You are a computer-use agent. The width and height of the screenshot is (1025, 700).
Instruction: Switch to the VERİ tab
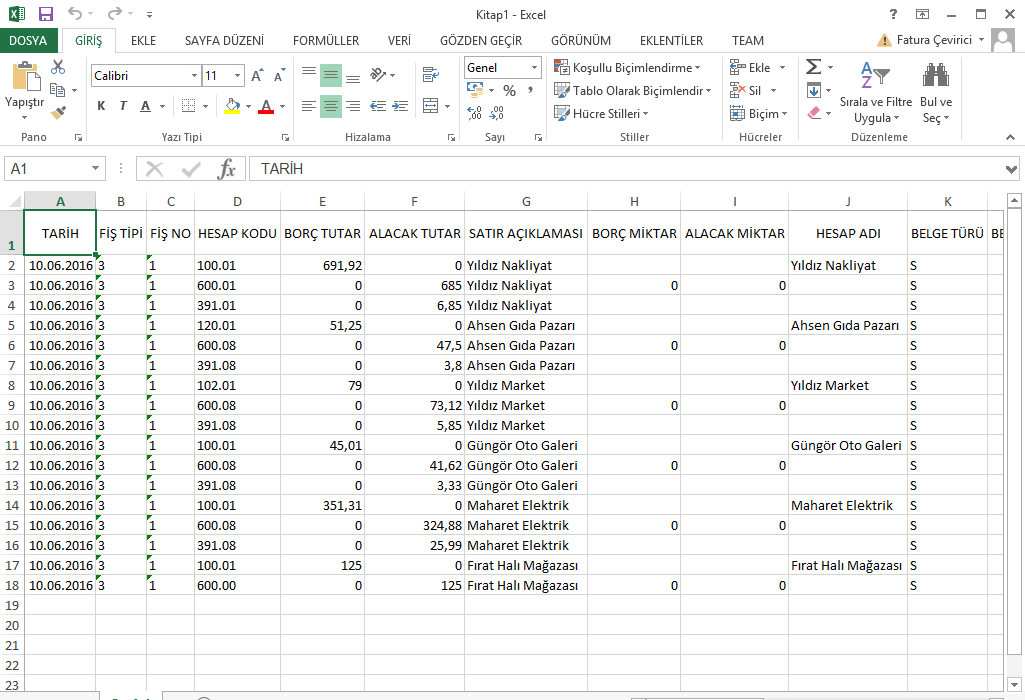pyautogui.click(x=399, y=41)
